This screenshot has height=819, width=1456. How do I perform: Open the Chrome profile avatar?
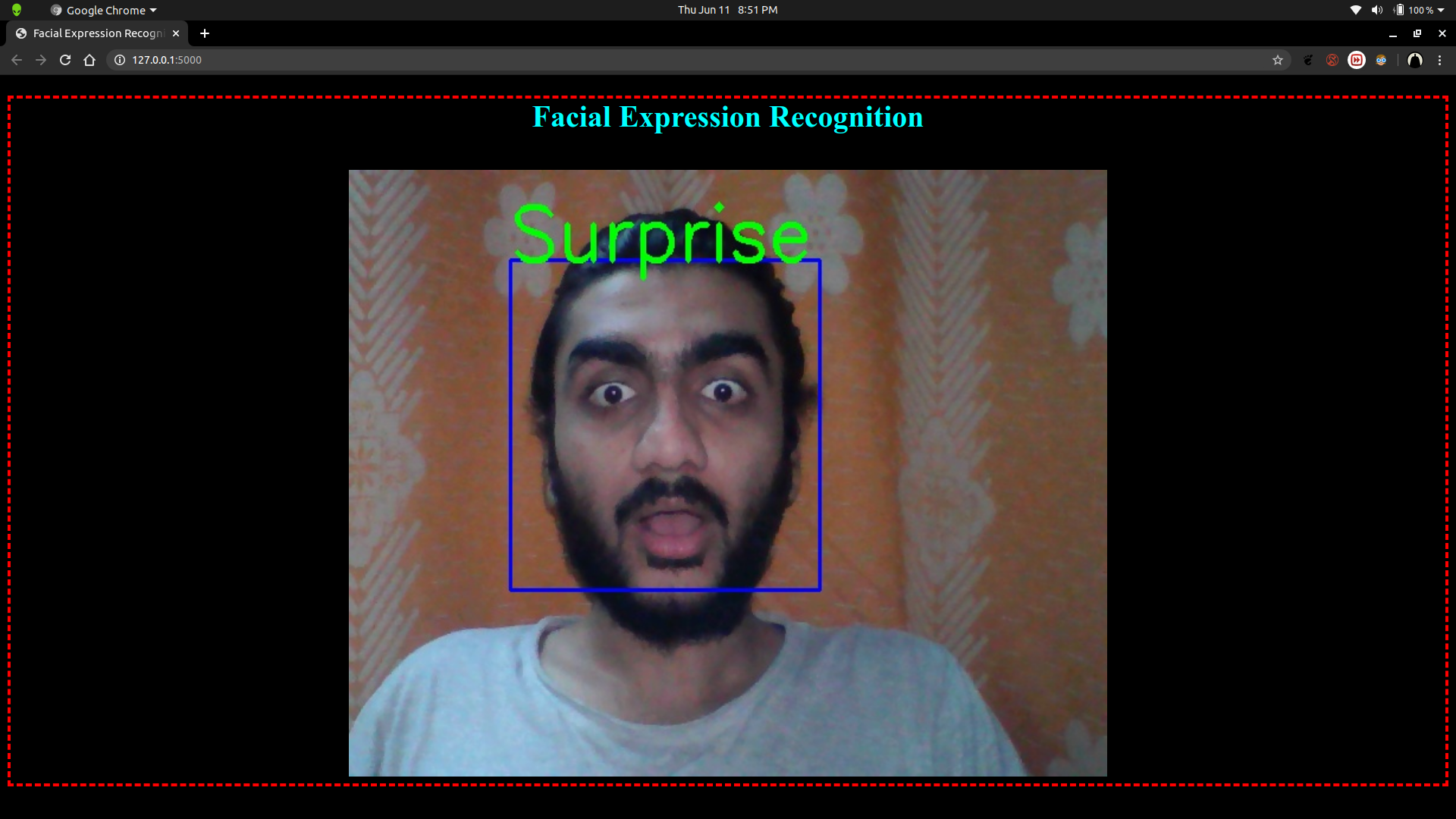click(1415, 60)
